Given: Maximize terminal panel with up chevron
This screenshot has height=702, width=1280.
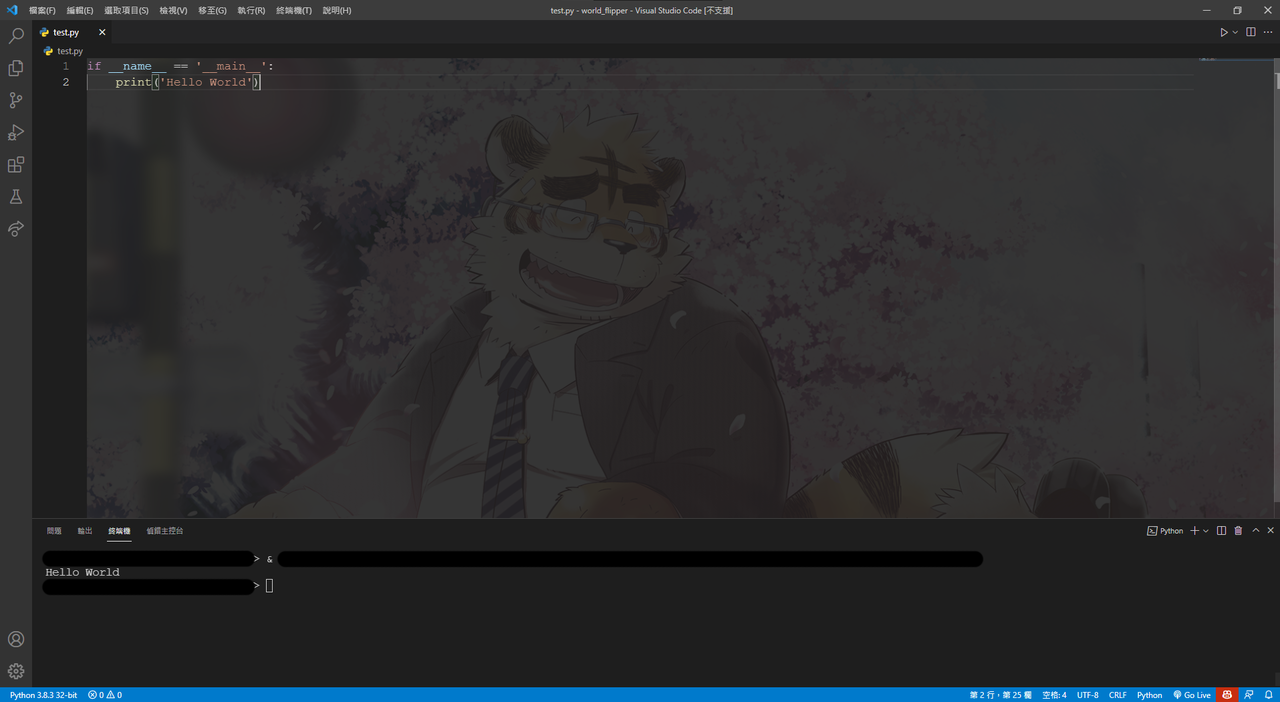Looking at the screenshot, I should (1256, 531).
